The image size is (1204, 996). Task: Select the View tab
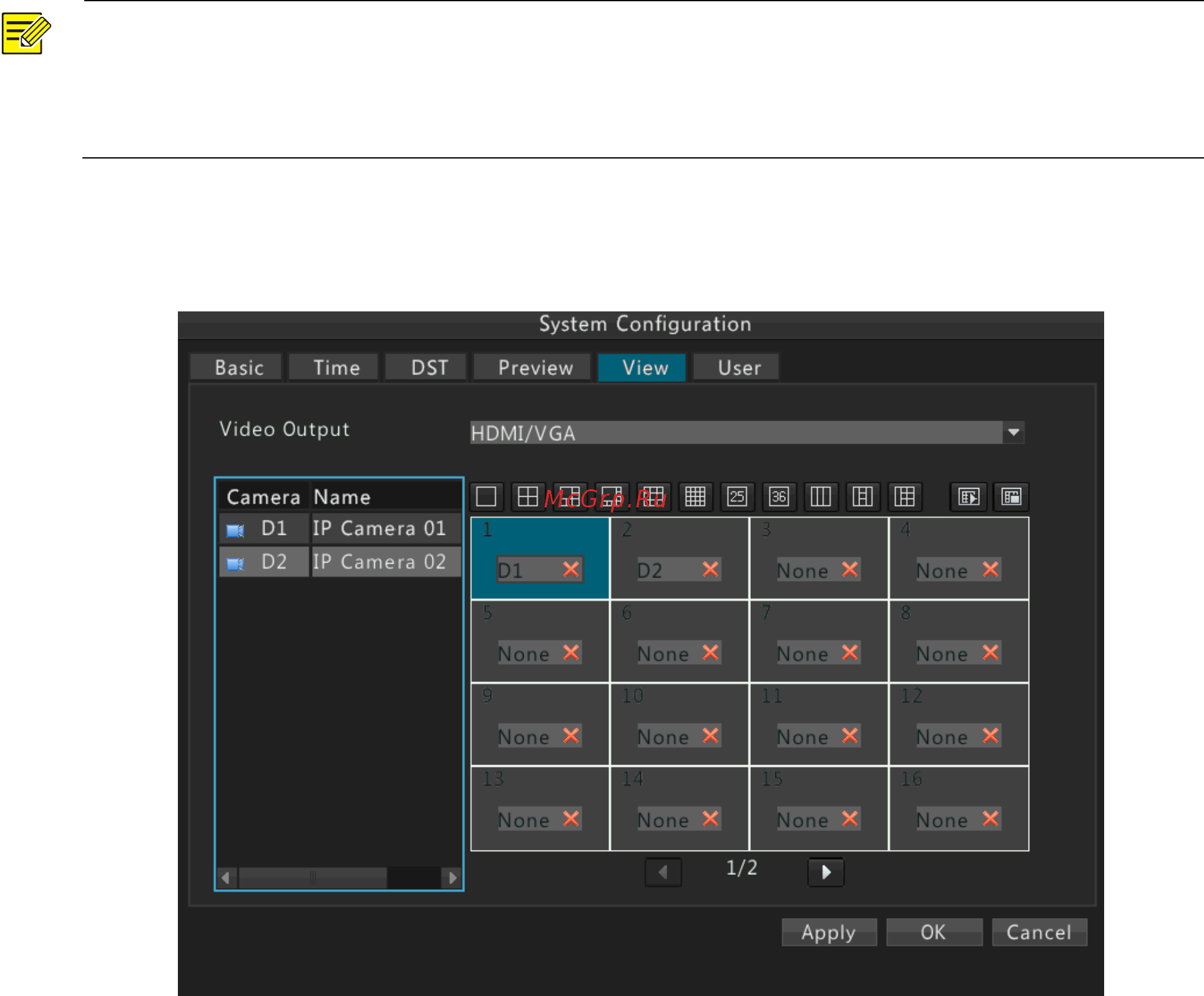click(642, 367)
